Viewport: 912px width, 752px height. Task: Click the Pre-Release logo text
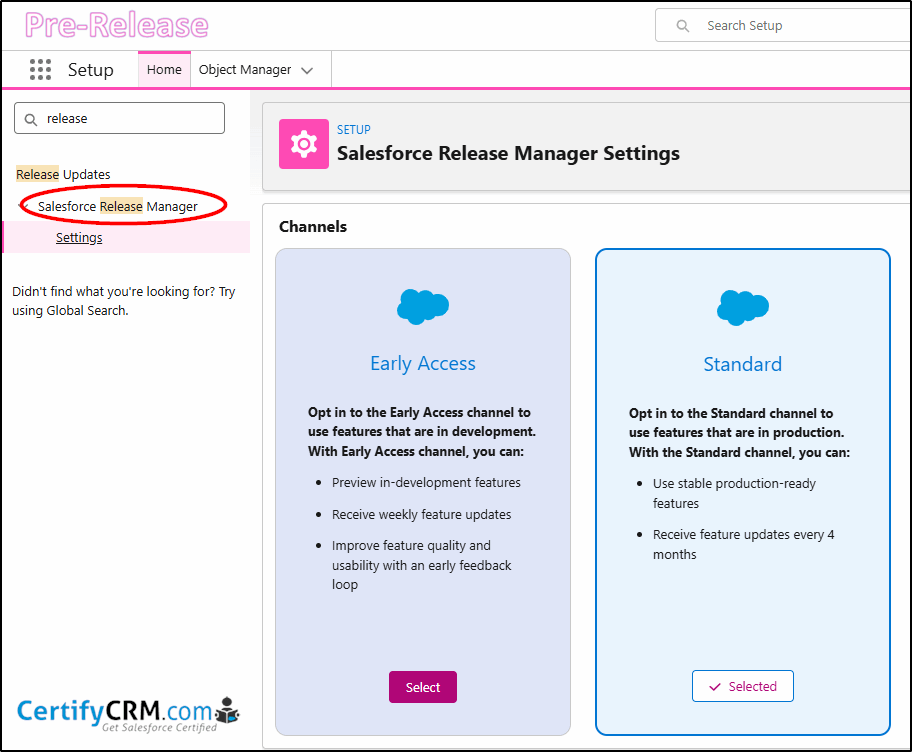point(116,25)
